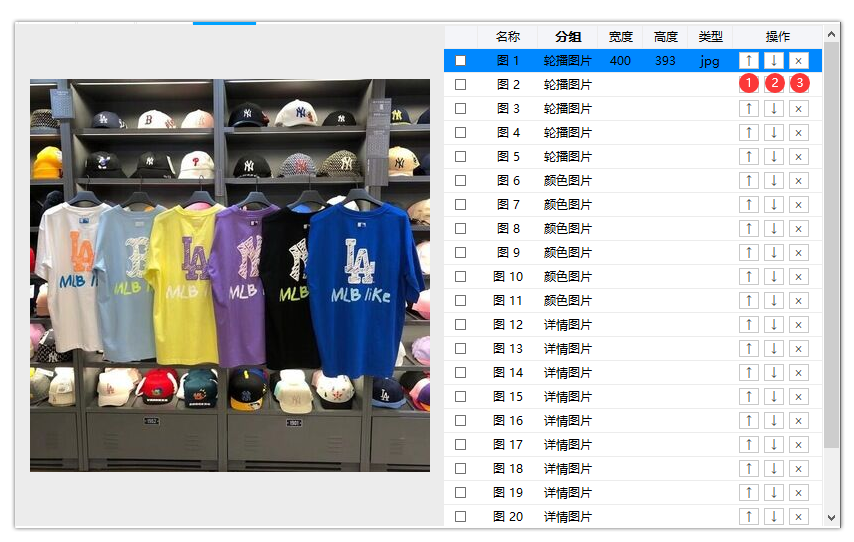Click the 颜色图片 group of 图 10

[x=568, y=276]
